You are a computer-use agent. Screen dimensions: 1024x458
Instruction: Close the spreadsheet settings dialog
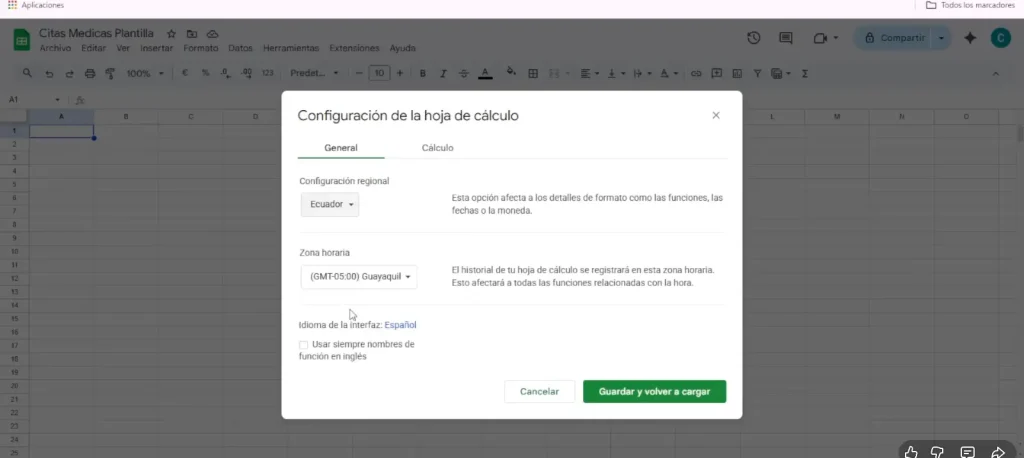tap(715, 115)
